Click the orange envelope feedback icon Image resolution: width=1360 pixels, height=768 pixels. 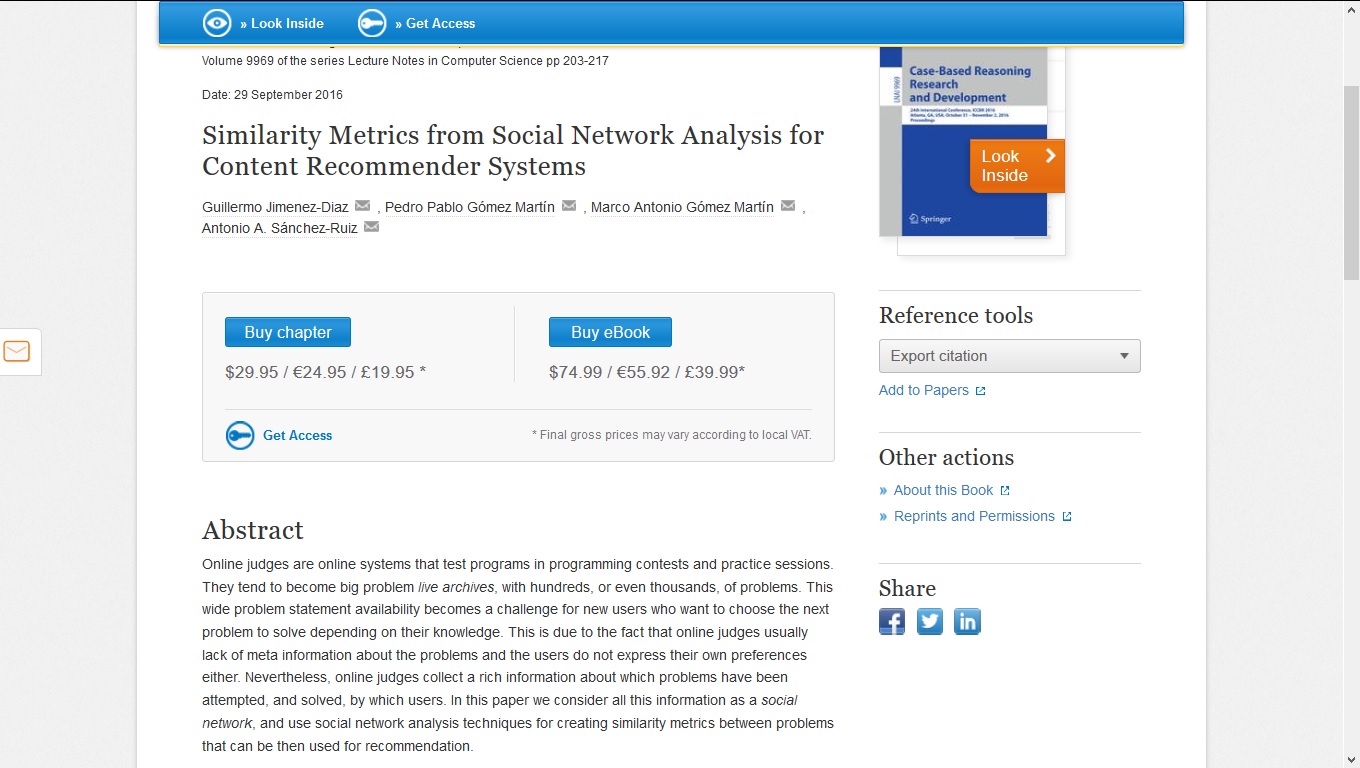[x=17, y=351]
